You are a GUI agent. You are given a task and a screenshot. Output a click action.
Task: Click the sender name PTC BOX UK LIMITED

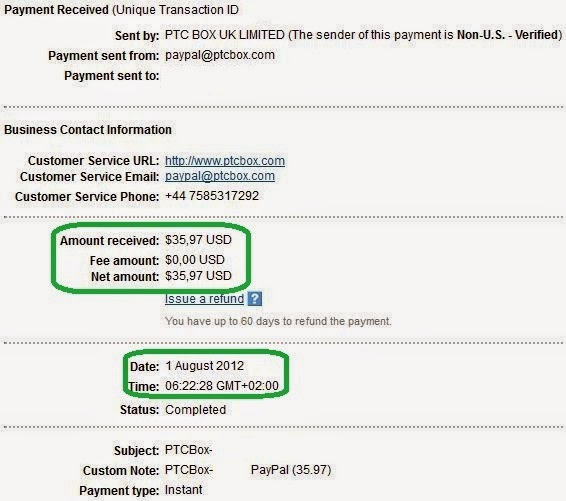[x=225, y=35]
